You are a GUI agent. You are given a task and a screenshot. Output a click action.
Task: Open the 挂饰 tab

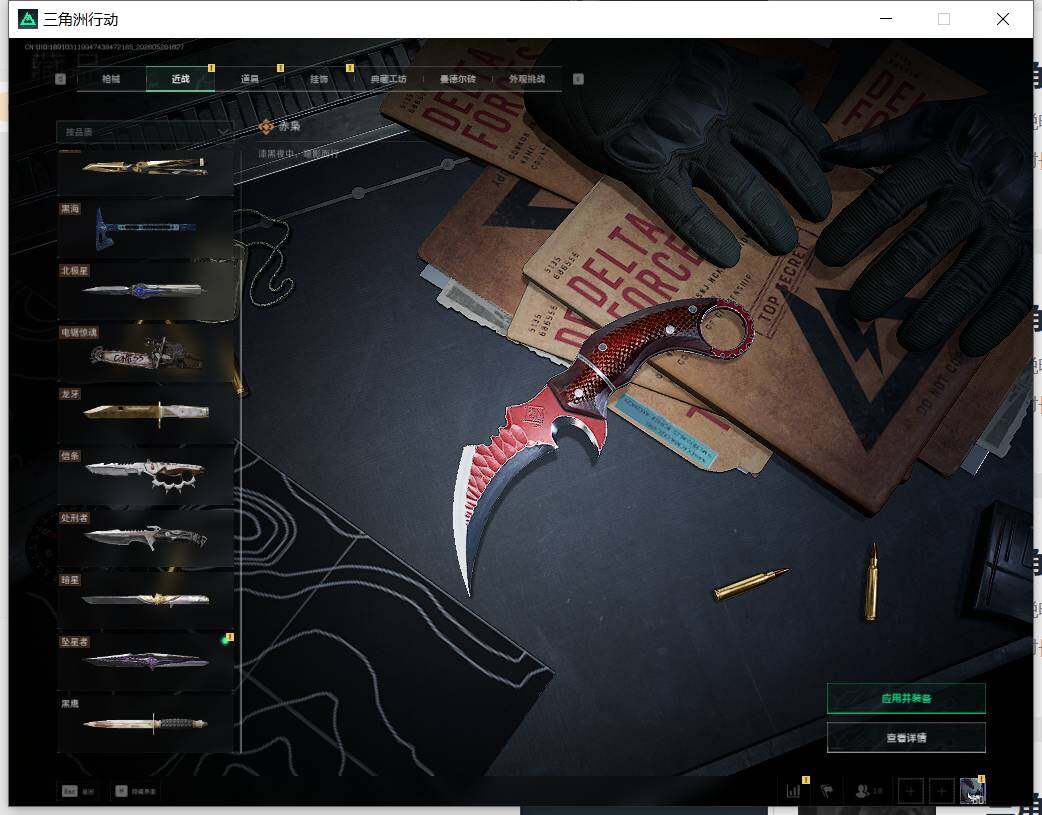[x=318, y=78]
